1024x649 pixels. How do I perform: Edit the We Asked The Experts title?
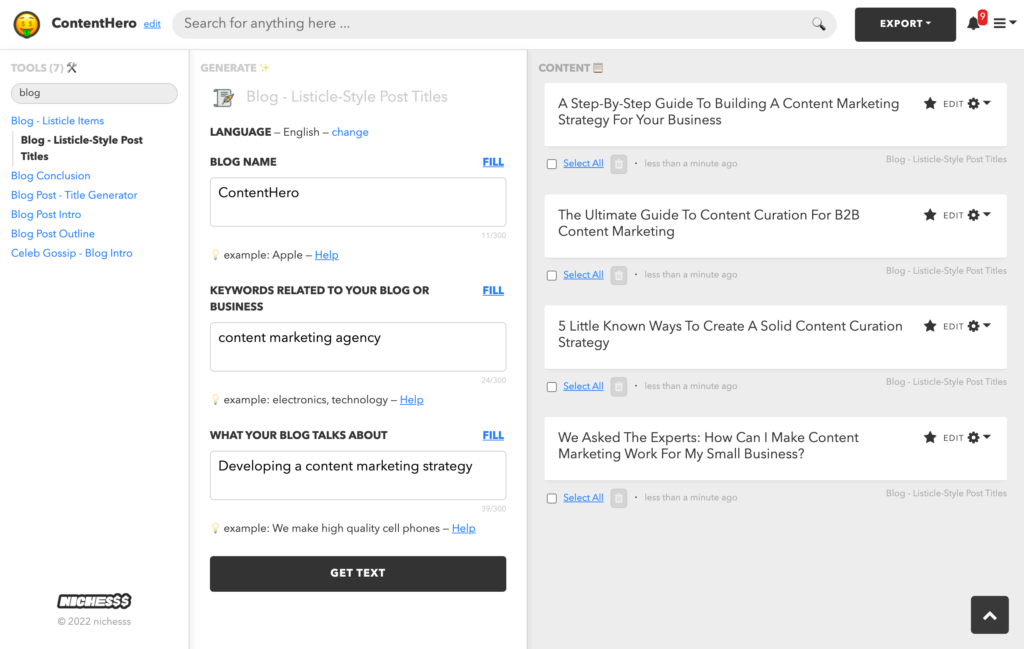pos(953,438)
